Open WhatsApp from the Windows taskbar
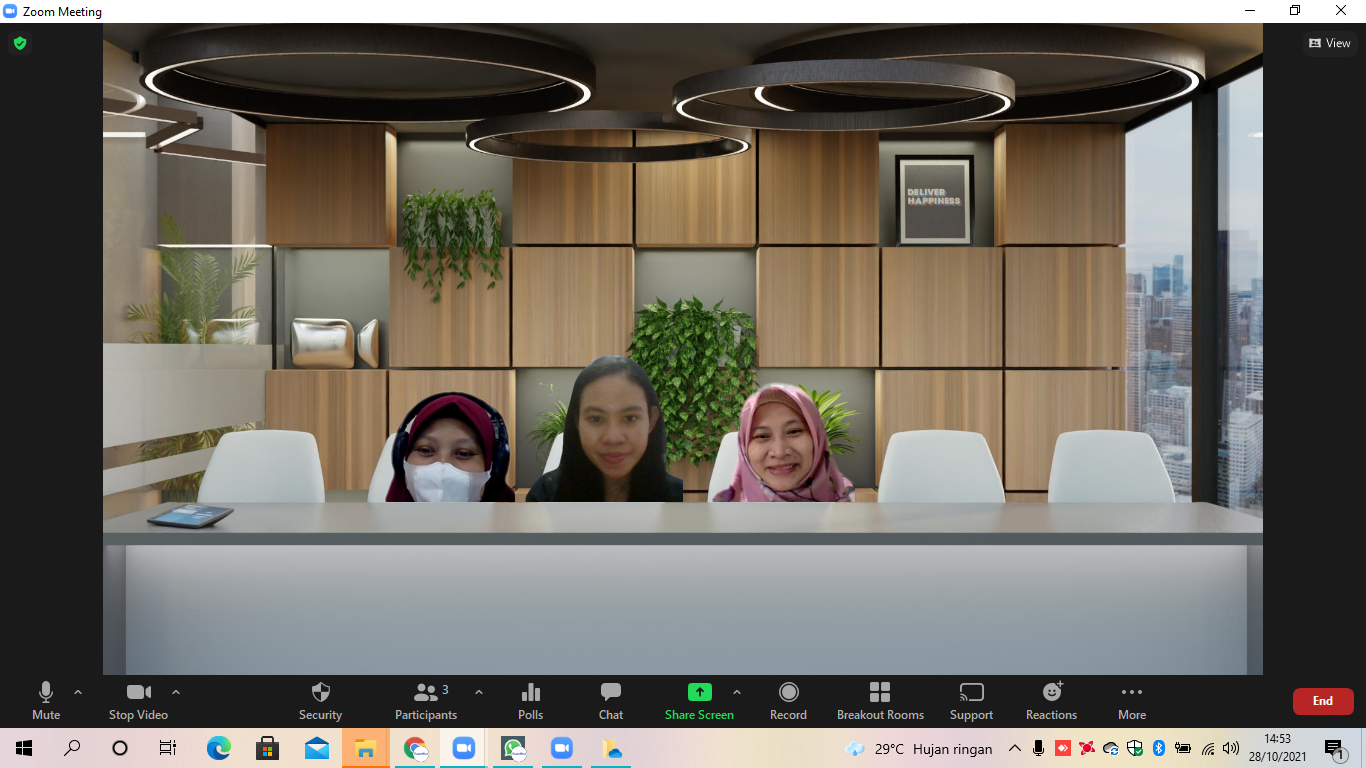The image size is (1366, 768). [x=513, y=748]
